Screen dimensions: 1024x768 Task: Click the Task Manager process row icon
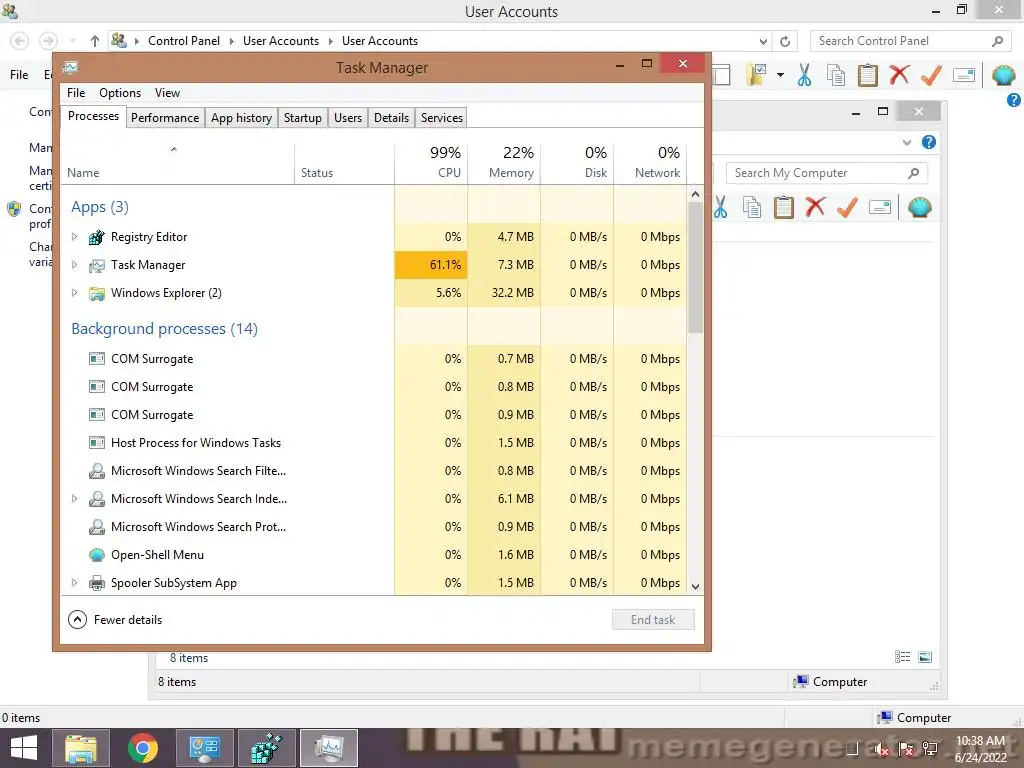(x=97, y=265)
